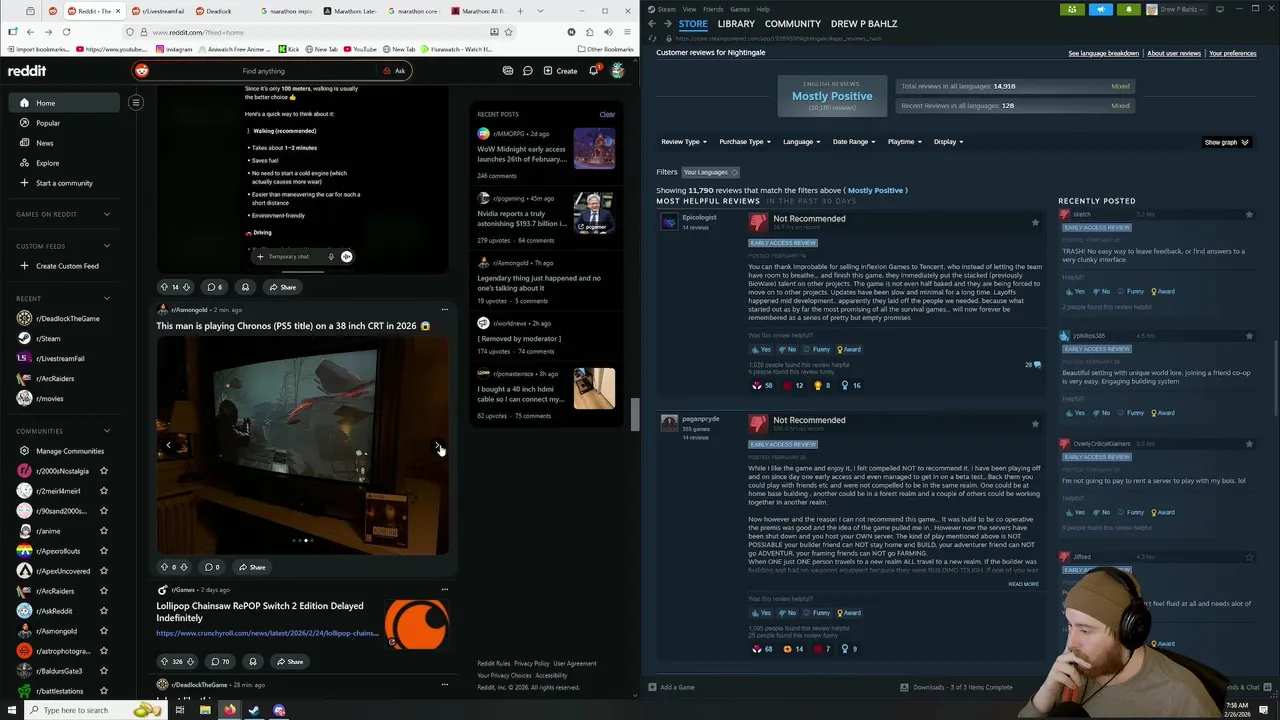Viewport: 1280px width, 720px height.
Task: Mark Epicologist review as not helpful No
Action: click(x=788, y=349)
